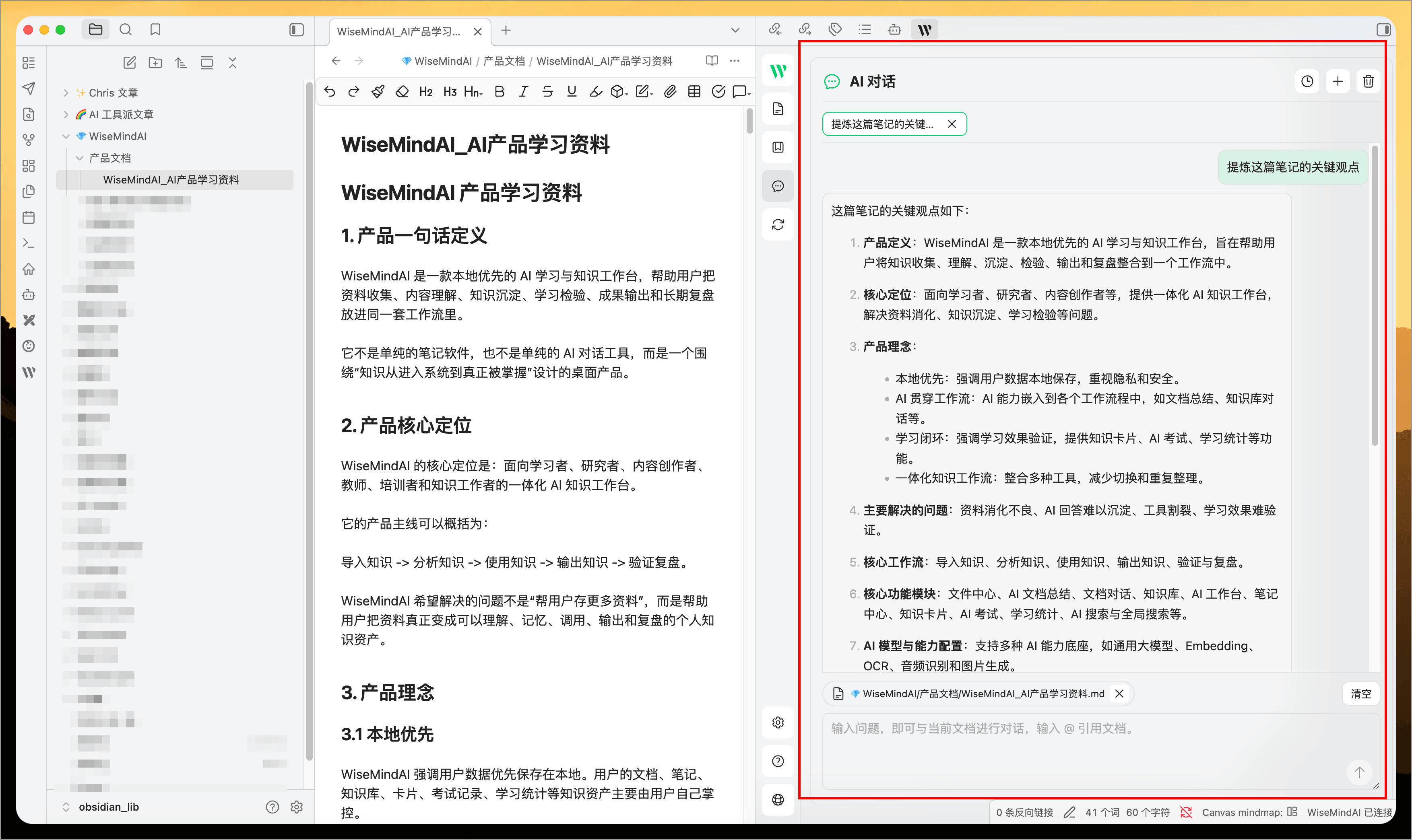Open the search panel icon
Image resolution: width=1412 pixels, height=840 pixels.
coord(126,29)
